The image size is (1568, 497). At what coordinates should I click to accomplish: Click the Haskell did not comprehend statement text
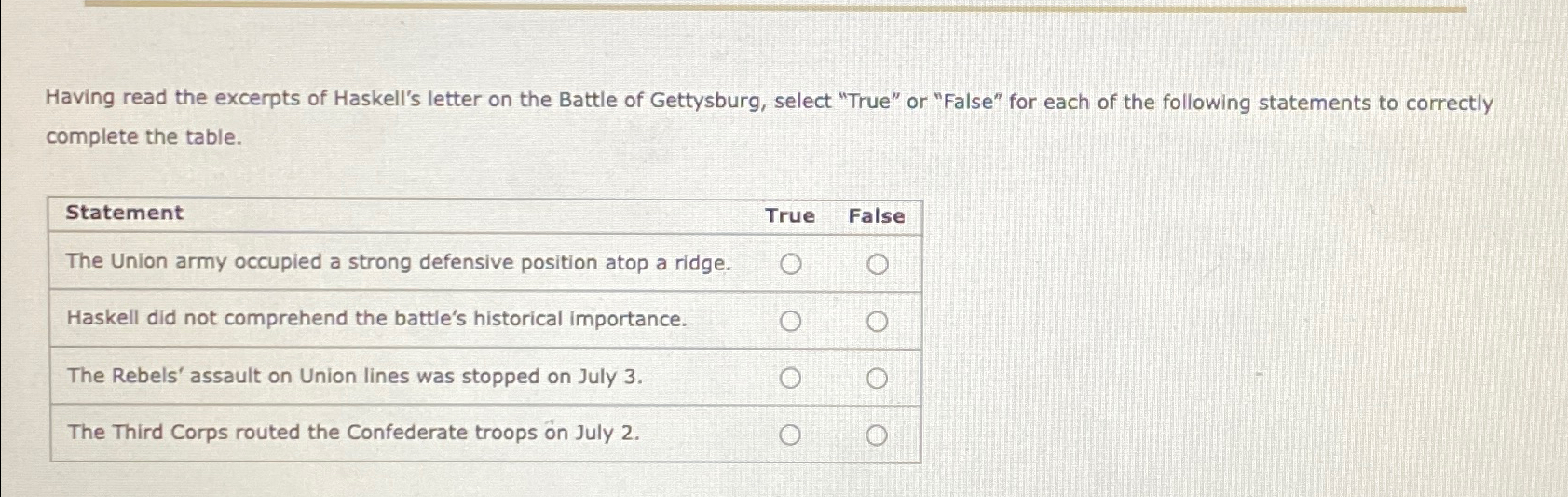pyautogui.click(x=376, y=318)
